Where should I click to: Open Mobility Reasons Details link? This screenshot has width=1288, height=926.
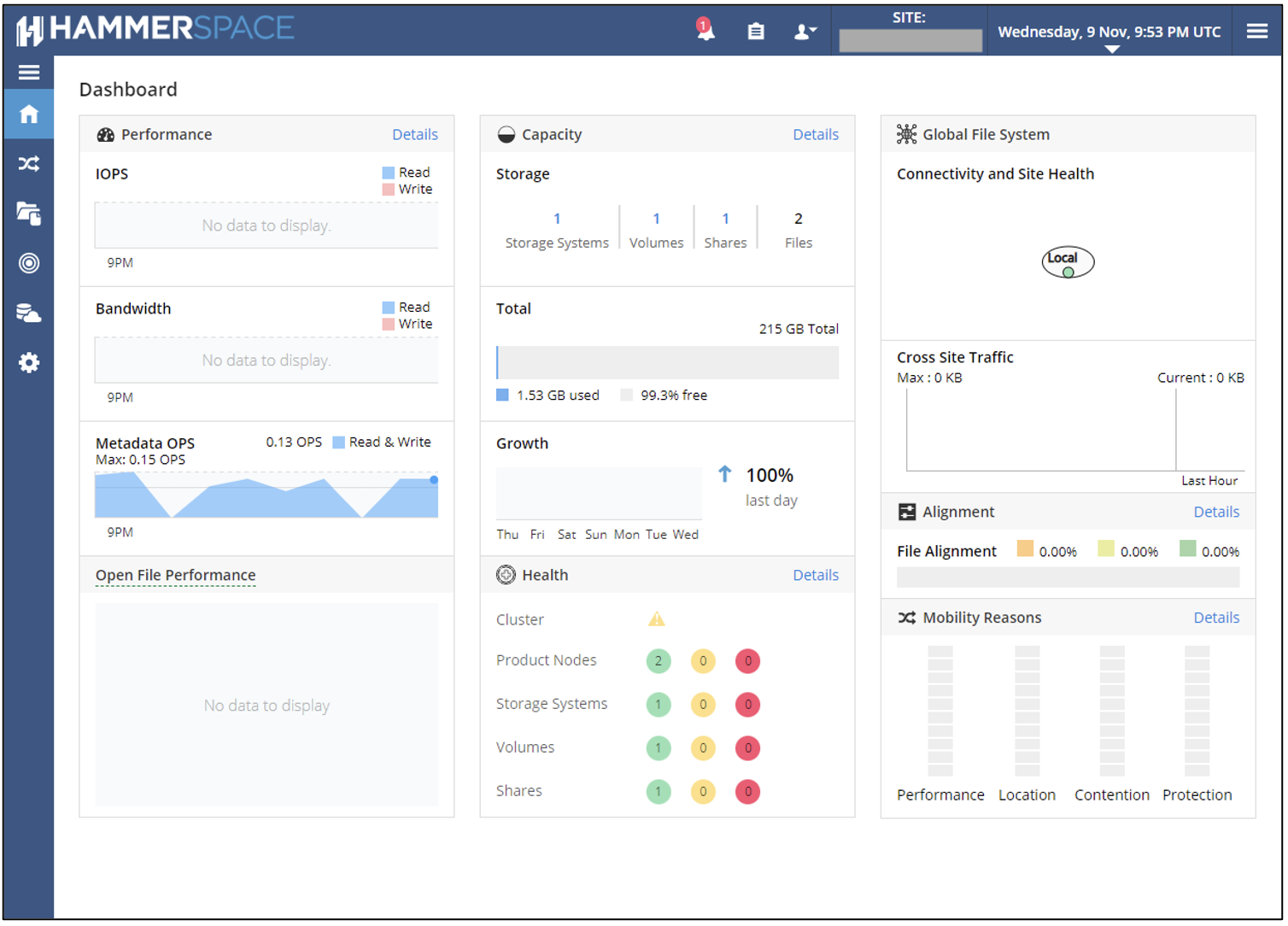pos(1216,618)
